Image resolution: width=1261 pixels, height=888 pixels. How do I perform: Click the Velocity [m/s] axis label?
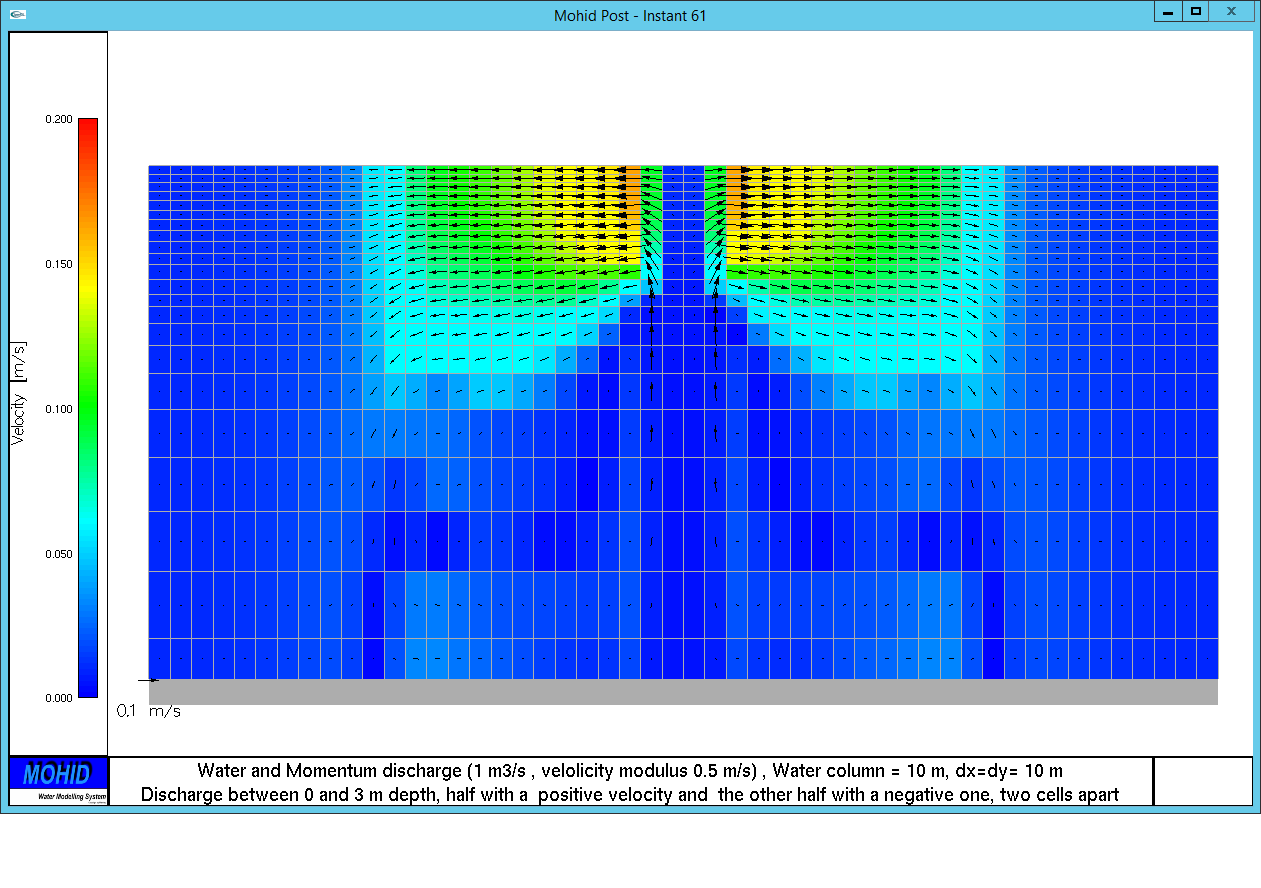(x=18, y=393)
